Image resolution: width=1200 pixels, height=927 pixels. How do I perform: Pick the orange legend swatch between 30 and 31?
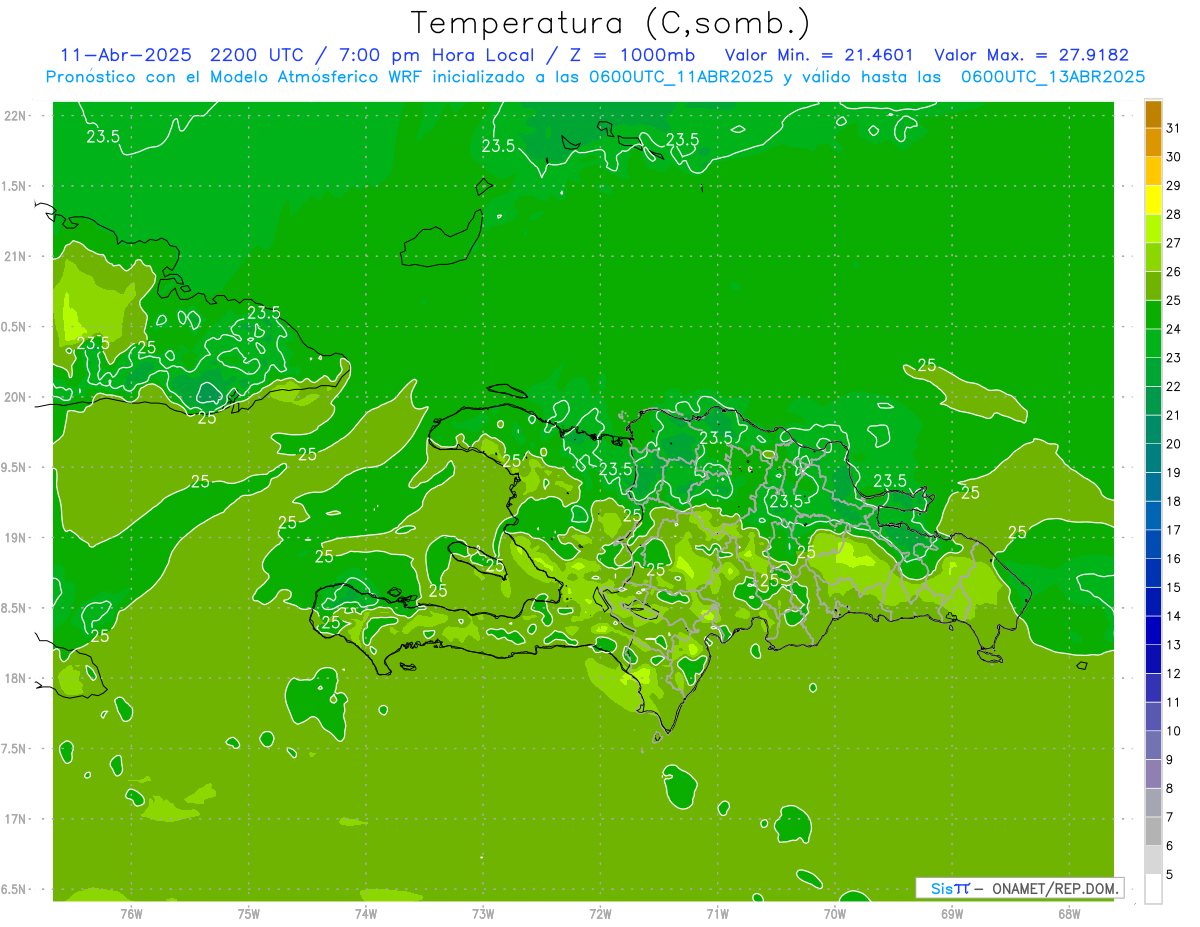pyautogui.click(x=1153, y=142)
